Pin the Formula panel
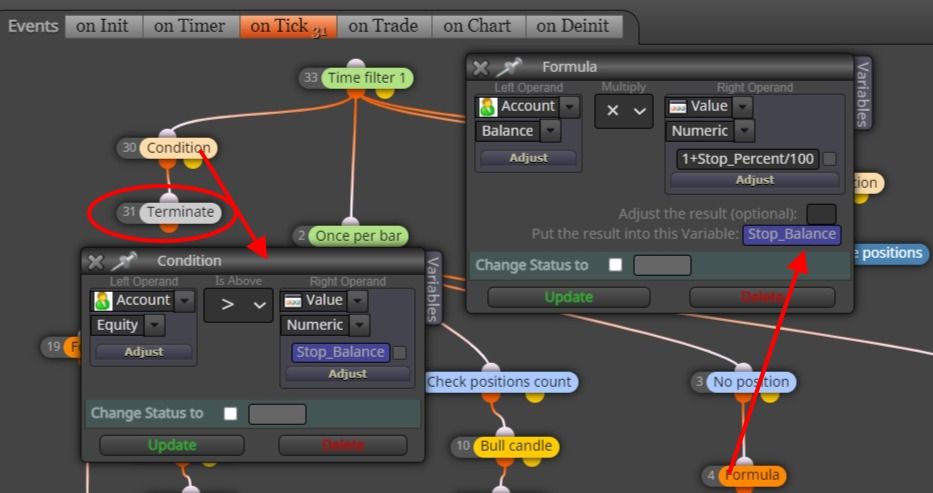933x493 pixels. point(509,67)
